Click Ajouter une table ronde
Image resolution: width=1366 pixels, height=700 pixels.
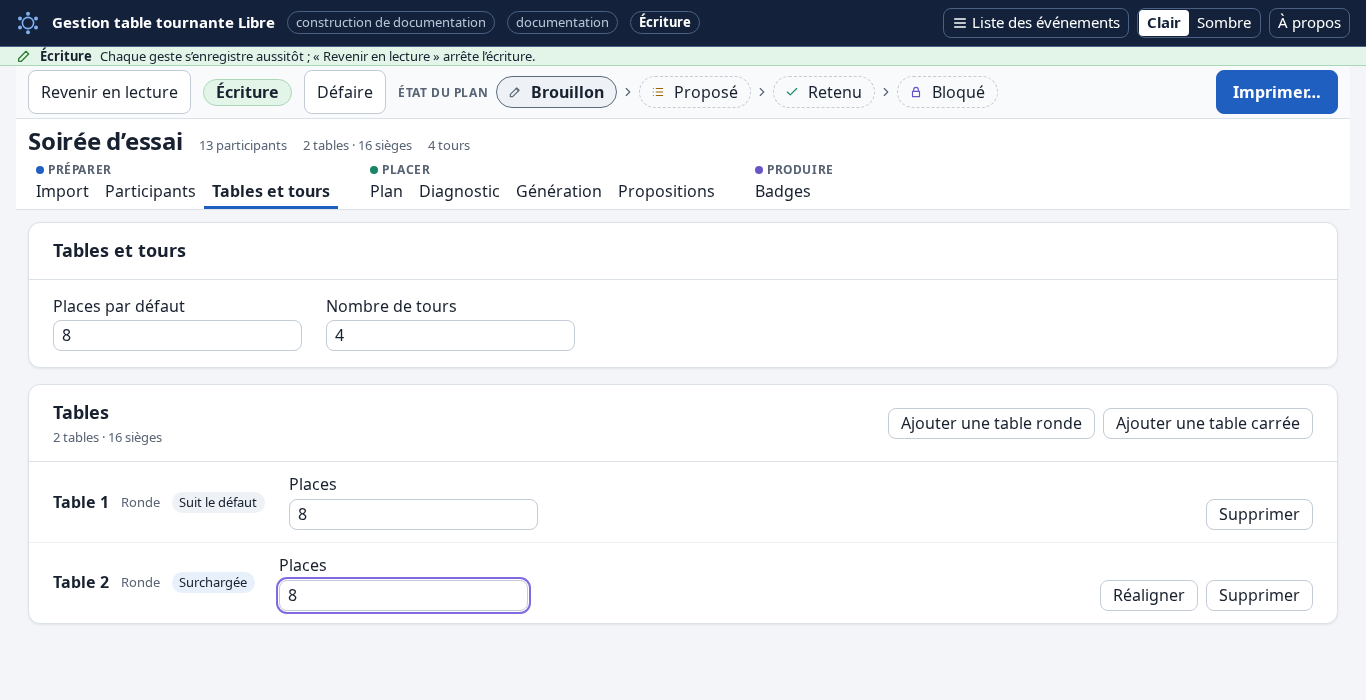991,423
